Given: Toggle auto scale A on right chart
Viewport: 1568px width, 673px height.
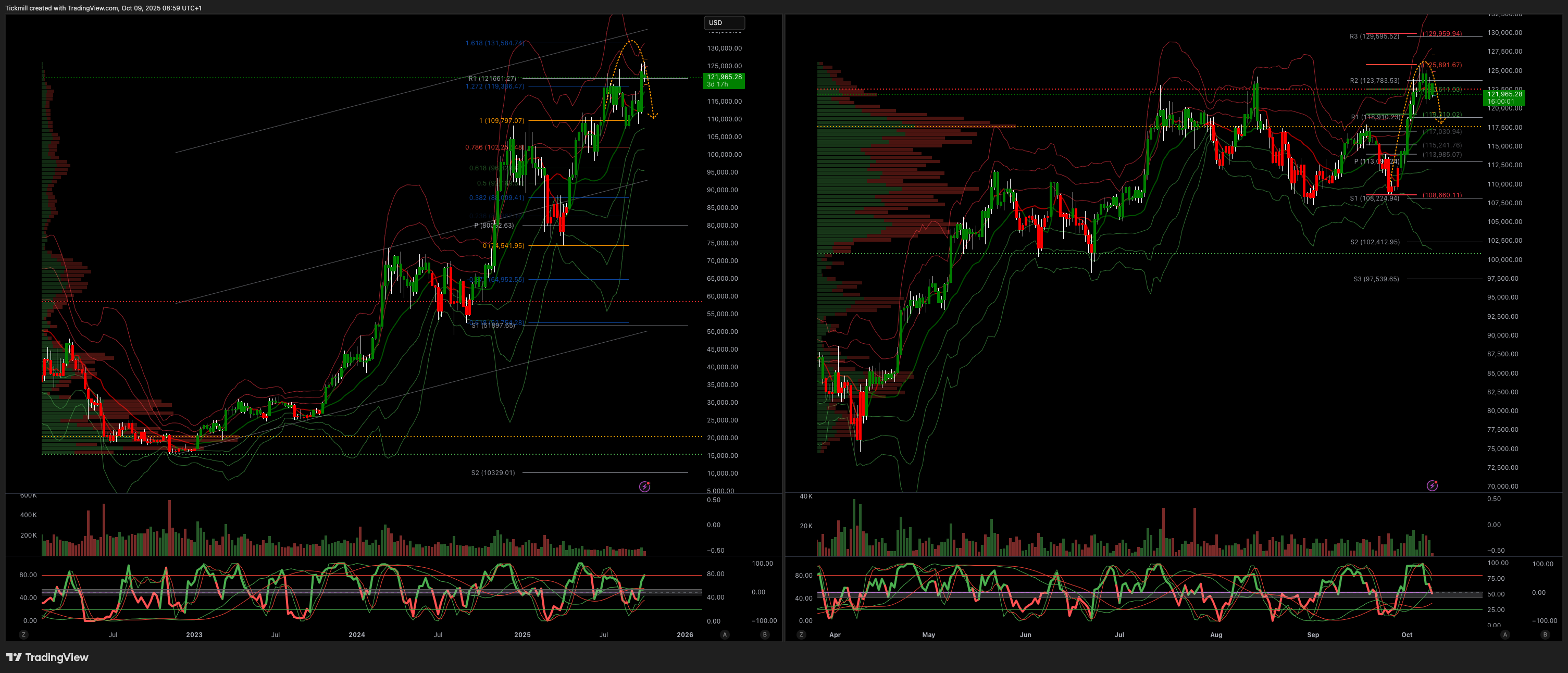Looking at the screenshot, I should tap(1504, 634).
